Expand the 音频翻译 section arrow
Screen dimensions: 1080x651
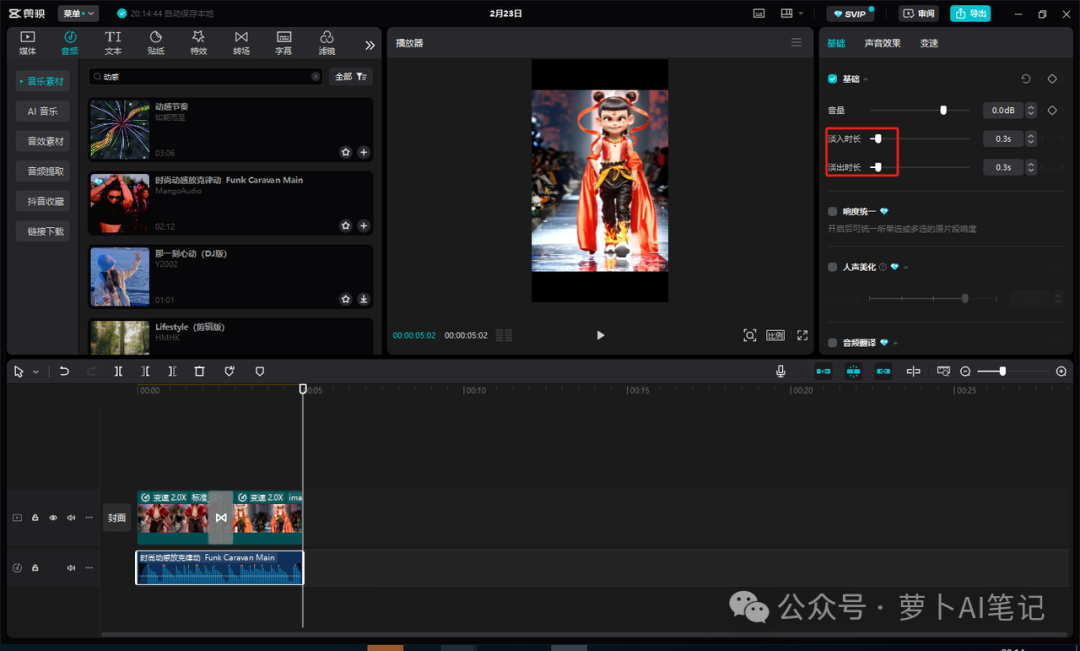pyautogui.click(x=895, y=343)
